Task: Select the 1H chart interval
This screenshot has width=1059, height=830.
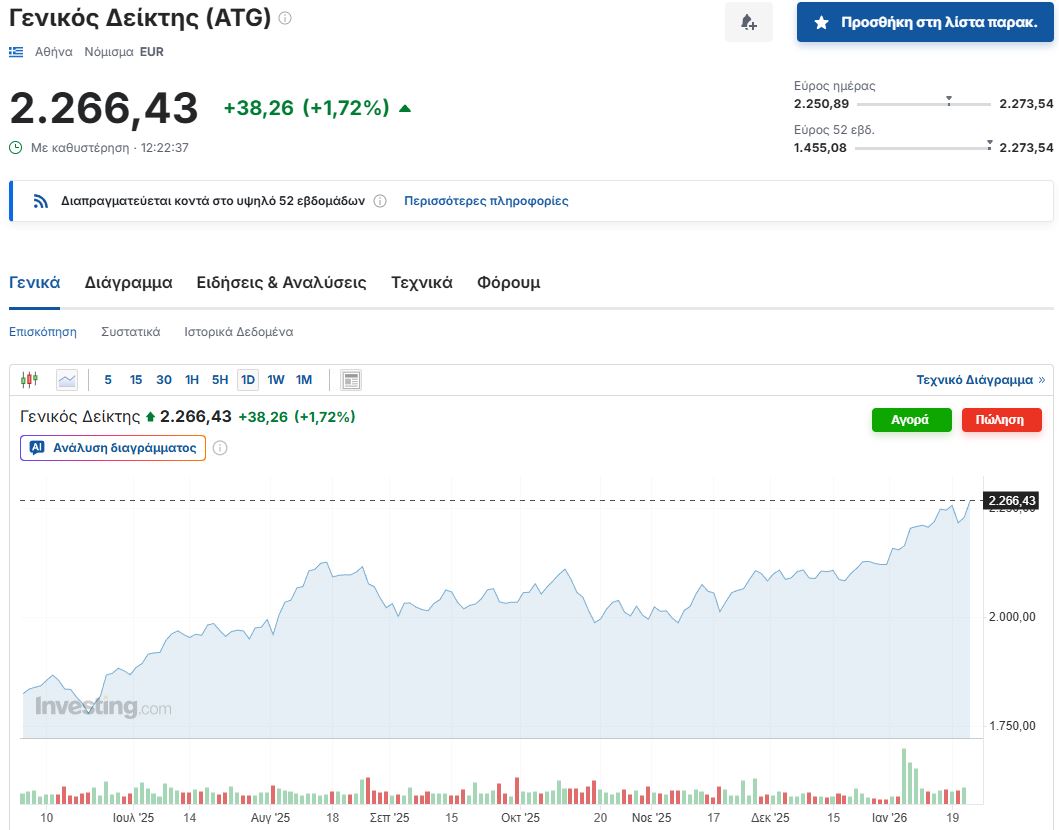Action: 192,380
